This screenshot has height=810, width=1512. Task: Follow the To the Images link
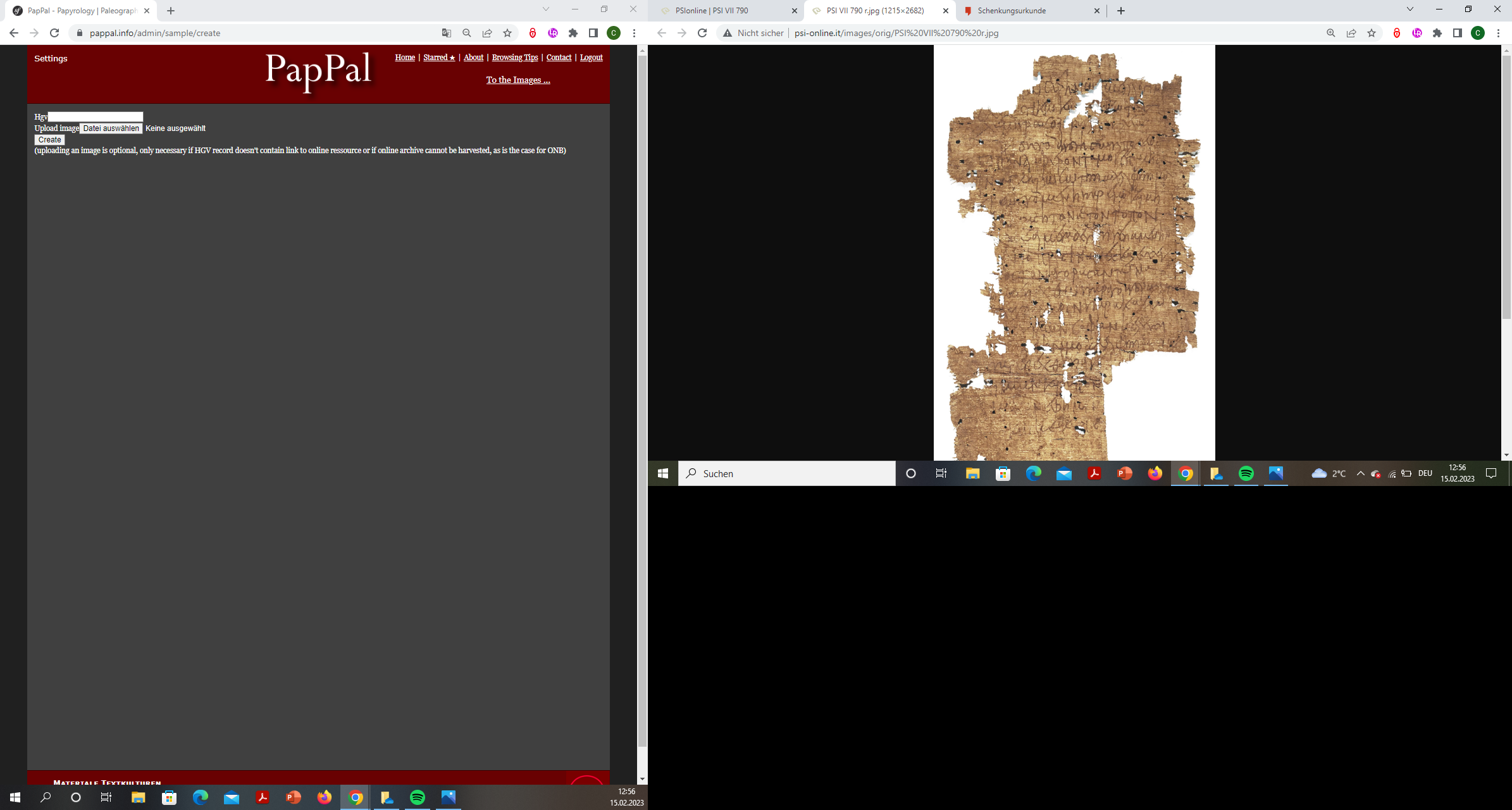click(x=518, y=80)
